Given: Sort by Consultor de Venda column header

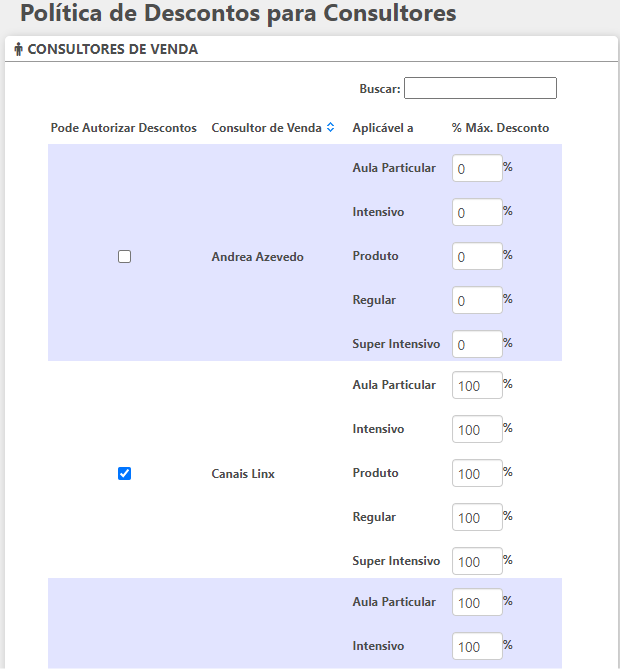Looking at the screenshot, I should pyautogui.click(x=266, y=128).
